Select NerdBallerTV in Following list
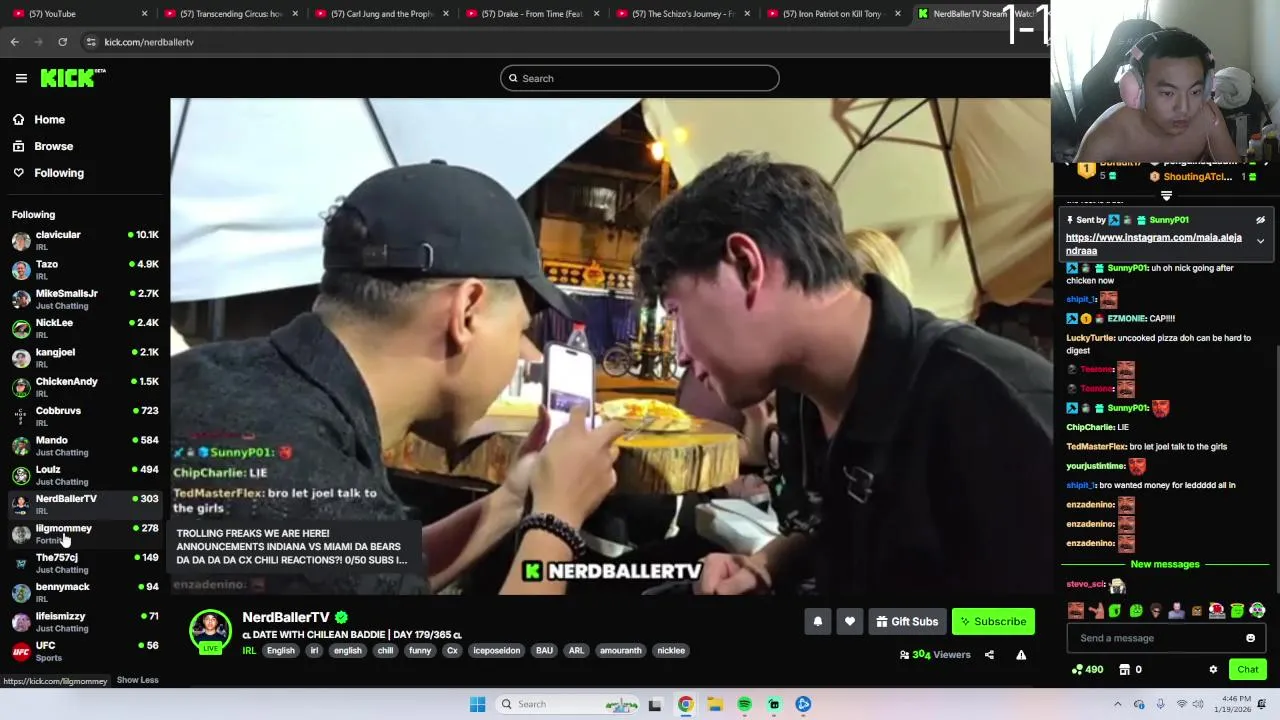Image resolution: width=1280 pixels, height=720 pixels. pyautogui.click(x=85, y=504)
